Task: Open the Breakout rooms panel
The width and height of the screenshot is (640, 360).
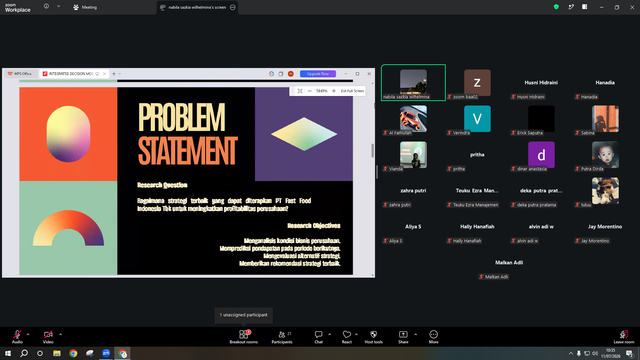Action: (x=244, y=337)
